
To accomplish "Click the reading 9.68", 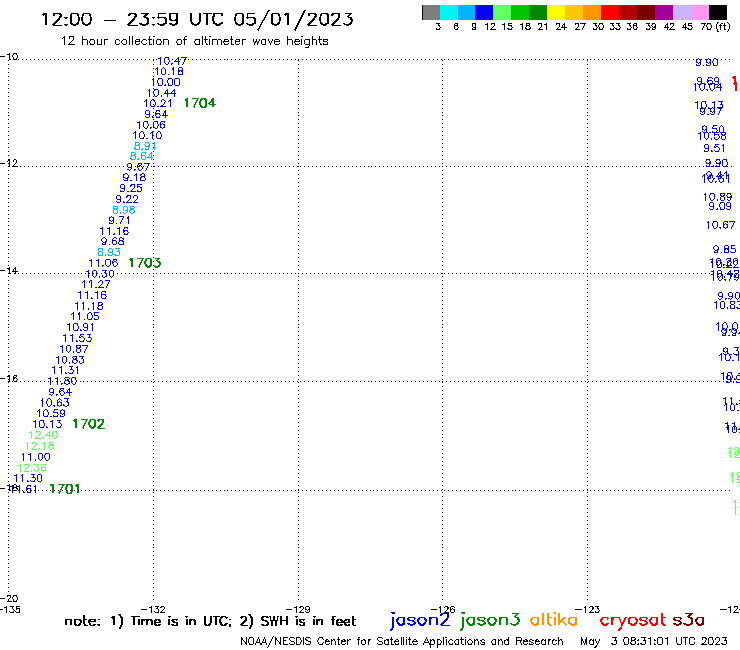I will pos(112,241).
